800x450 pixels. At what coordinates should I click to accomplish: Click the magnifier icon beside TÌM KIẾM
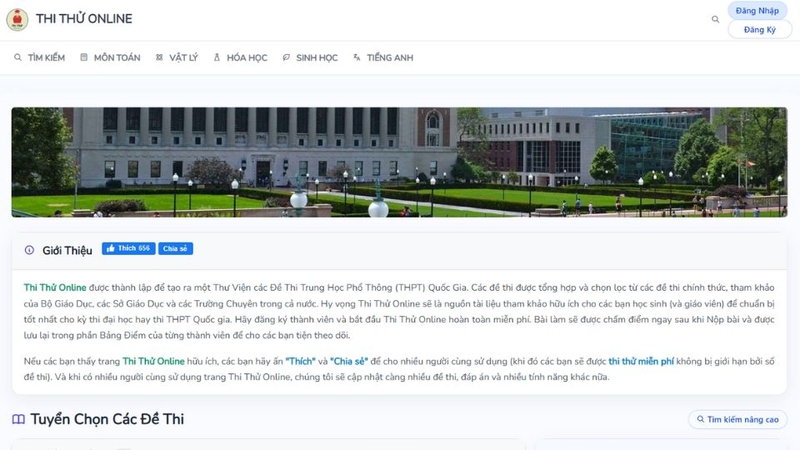(x=18, y=57)
